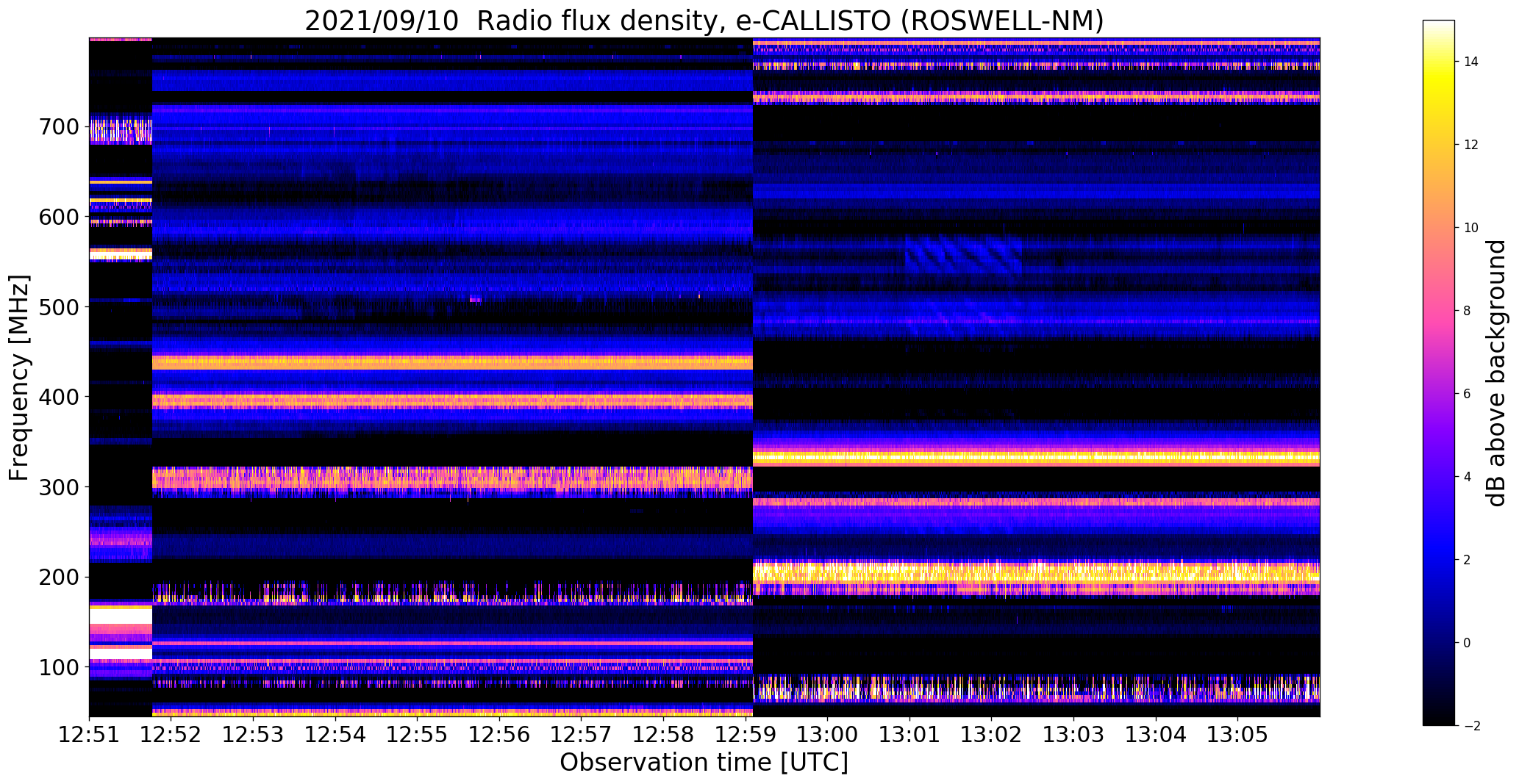This screenshot has width=1519, height=784.
Task: Click the orange band near 440 MHz at 12:55
Action: pos(417,362)
